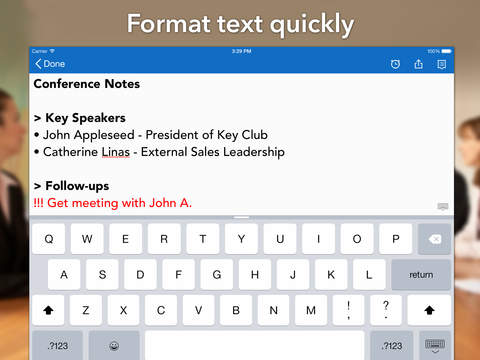The image size is (480, 360).
Task: Open the reminder alarm clock icon
Action: [395, 64]
